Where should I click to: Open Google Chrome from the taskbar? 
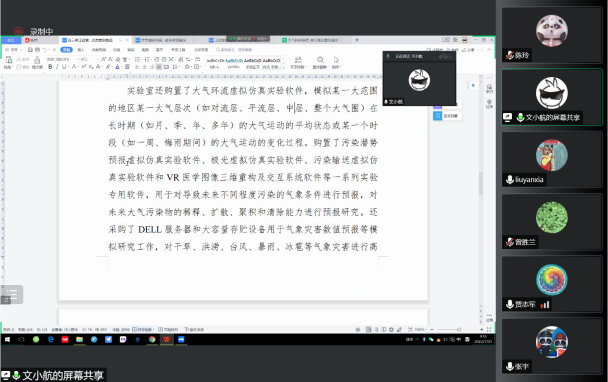click(152, 339)
